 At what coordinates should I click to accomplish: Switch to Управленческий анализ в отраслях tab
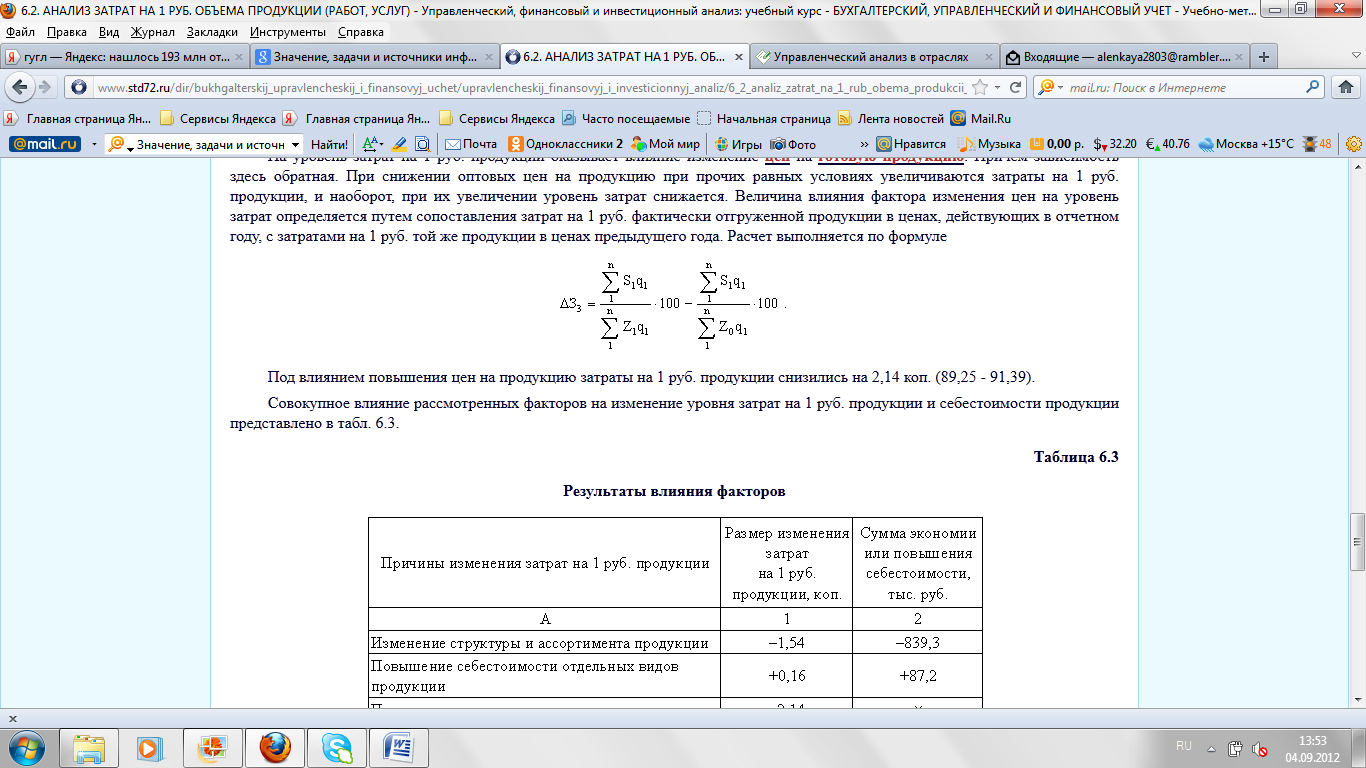874,57
